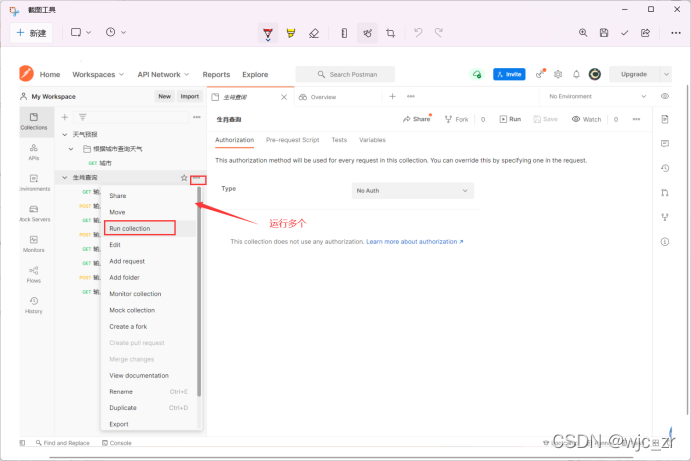Screen dimensions: 691x461
Task: Choose Add request from context menu
Action: (x=127, y=261)
